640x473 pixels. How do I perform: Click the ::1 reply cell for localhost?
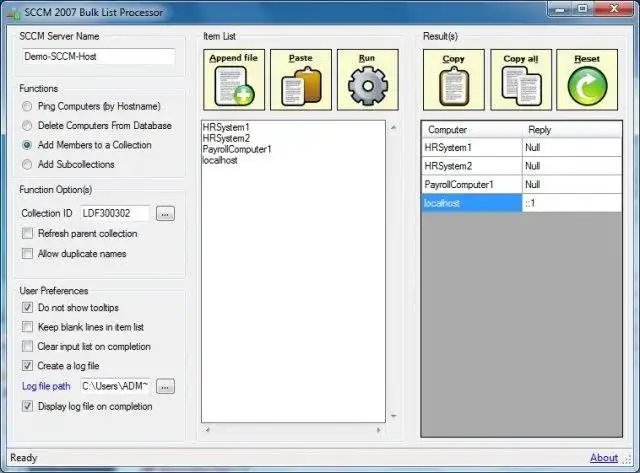pyautogui.click(x=572, y=203)
